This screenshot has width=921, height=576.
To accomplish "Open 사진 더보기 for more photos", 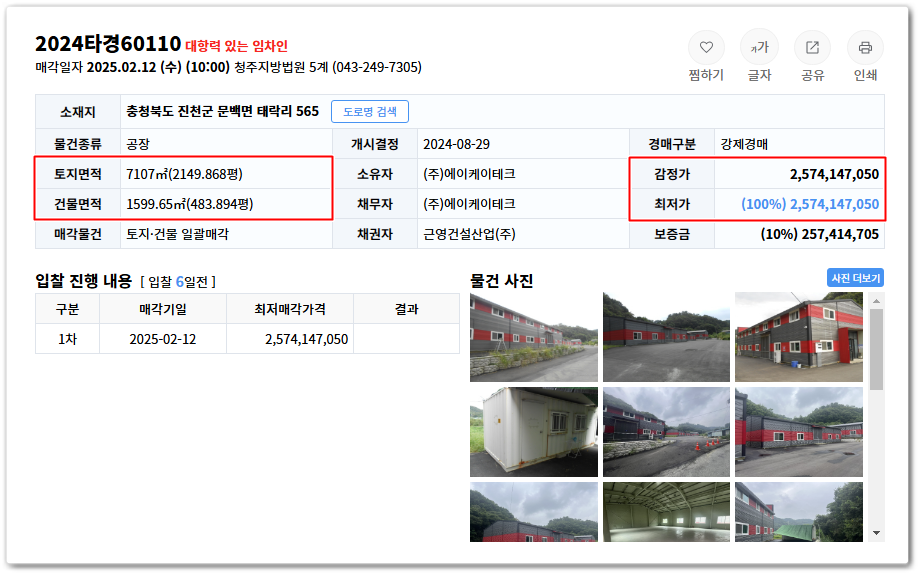I will (x=855, y=278).
